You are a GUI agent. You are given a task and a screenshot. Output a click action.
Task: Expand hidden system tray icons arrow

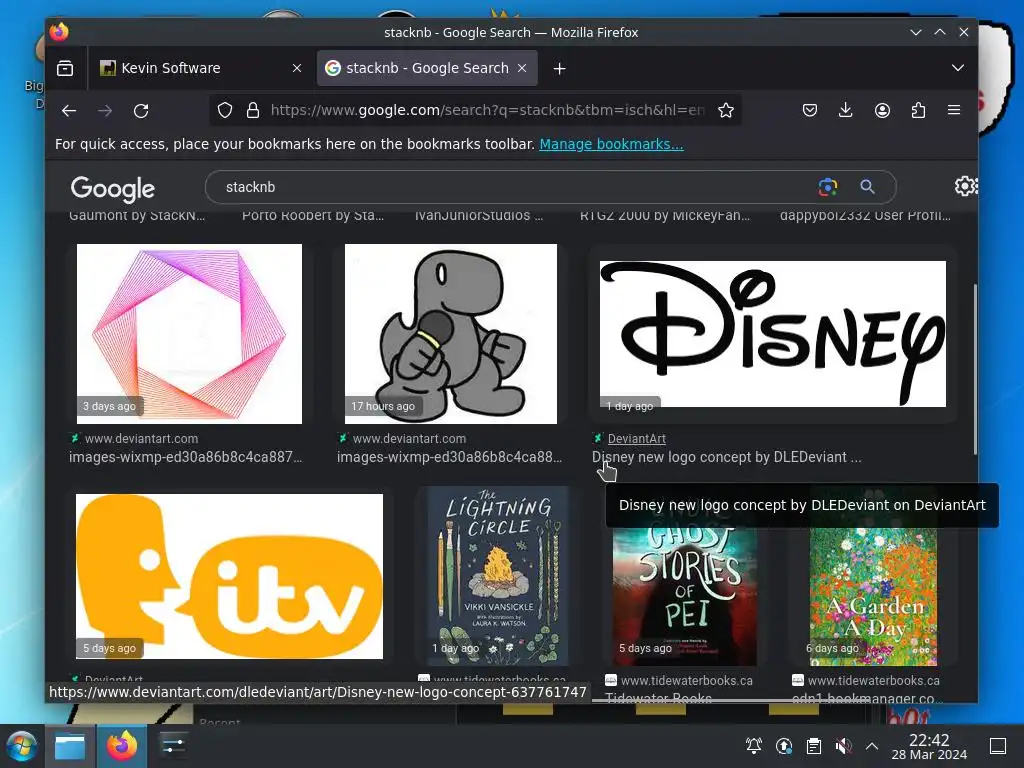[x=872, y=746]
